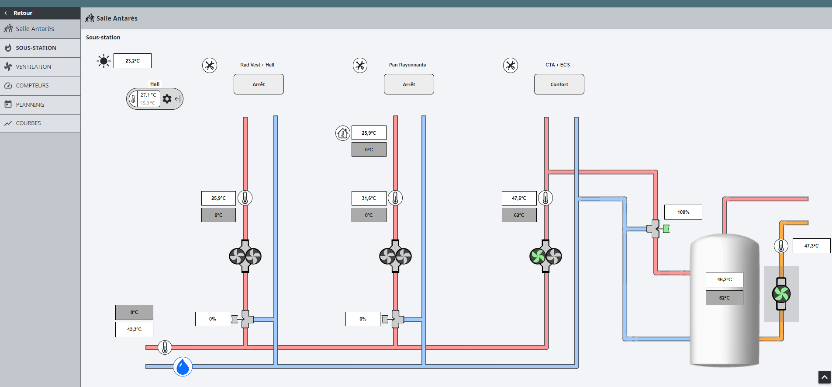Select SOUS-STATION in the sidebar
This screenshot has width=832, height=387.
click(40, 48)
